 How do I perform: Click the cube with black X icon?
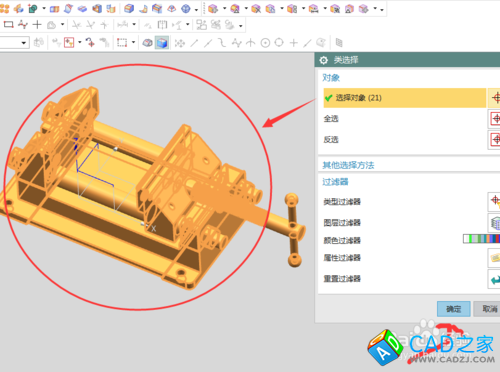(x=256, y=9)
